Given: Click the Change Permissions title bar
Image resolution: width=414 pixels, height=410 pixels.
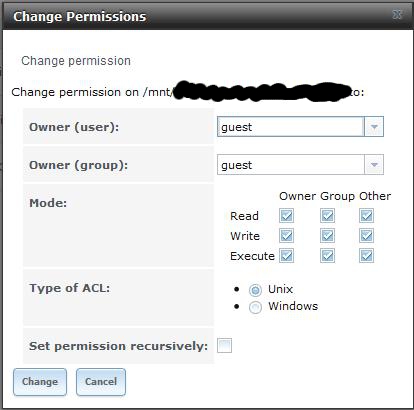Looking at the screenshot, I should coord(207,16).
